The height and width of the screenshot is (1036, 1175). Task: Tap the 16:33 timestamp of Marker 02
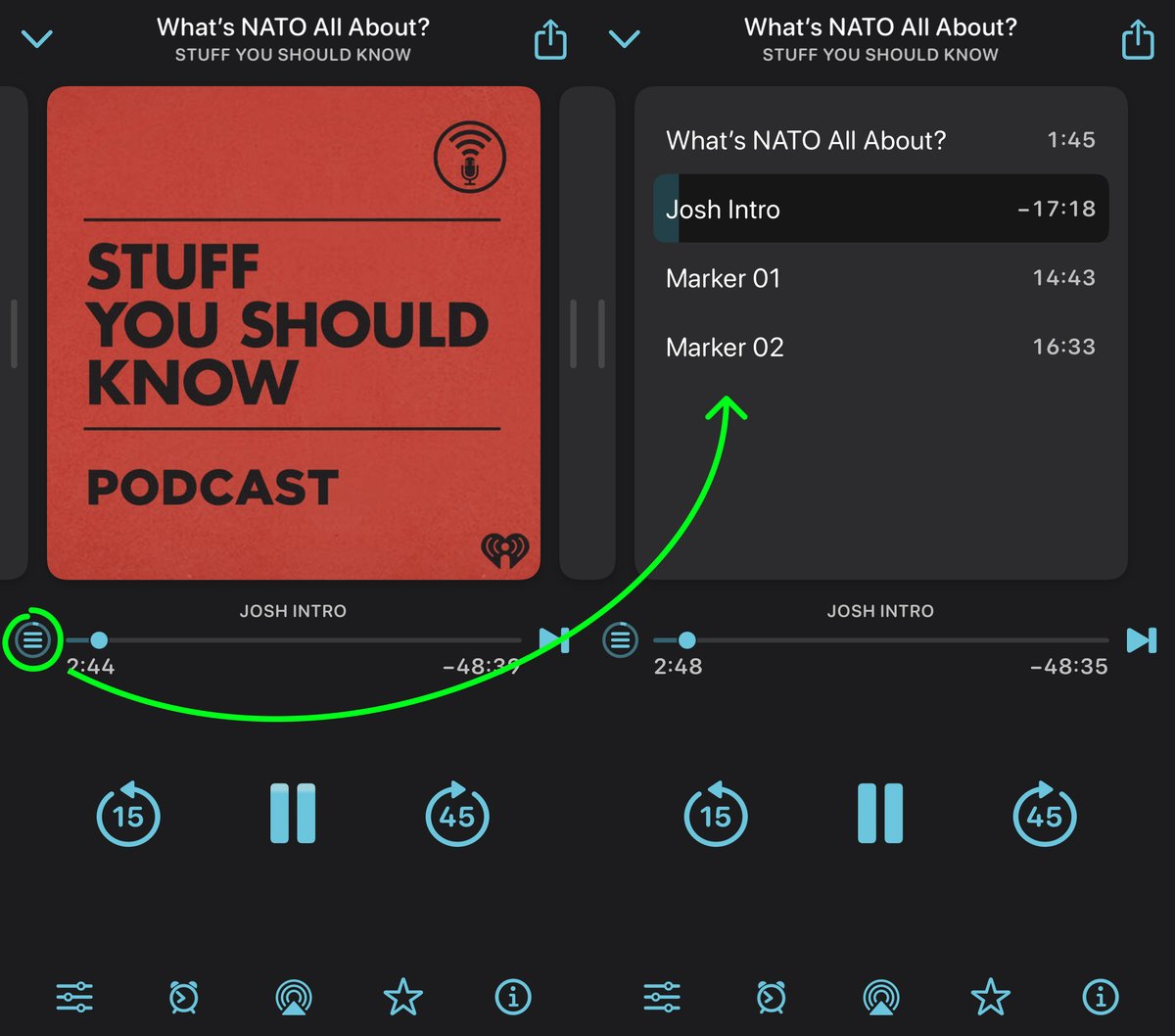1064,347
